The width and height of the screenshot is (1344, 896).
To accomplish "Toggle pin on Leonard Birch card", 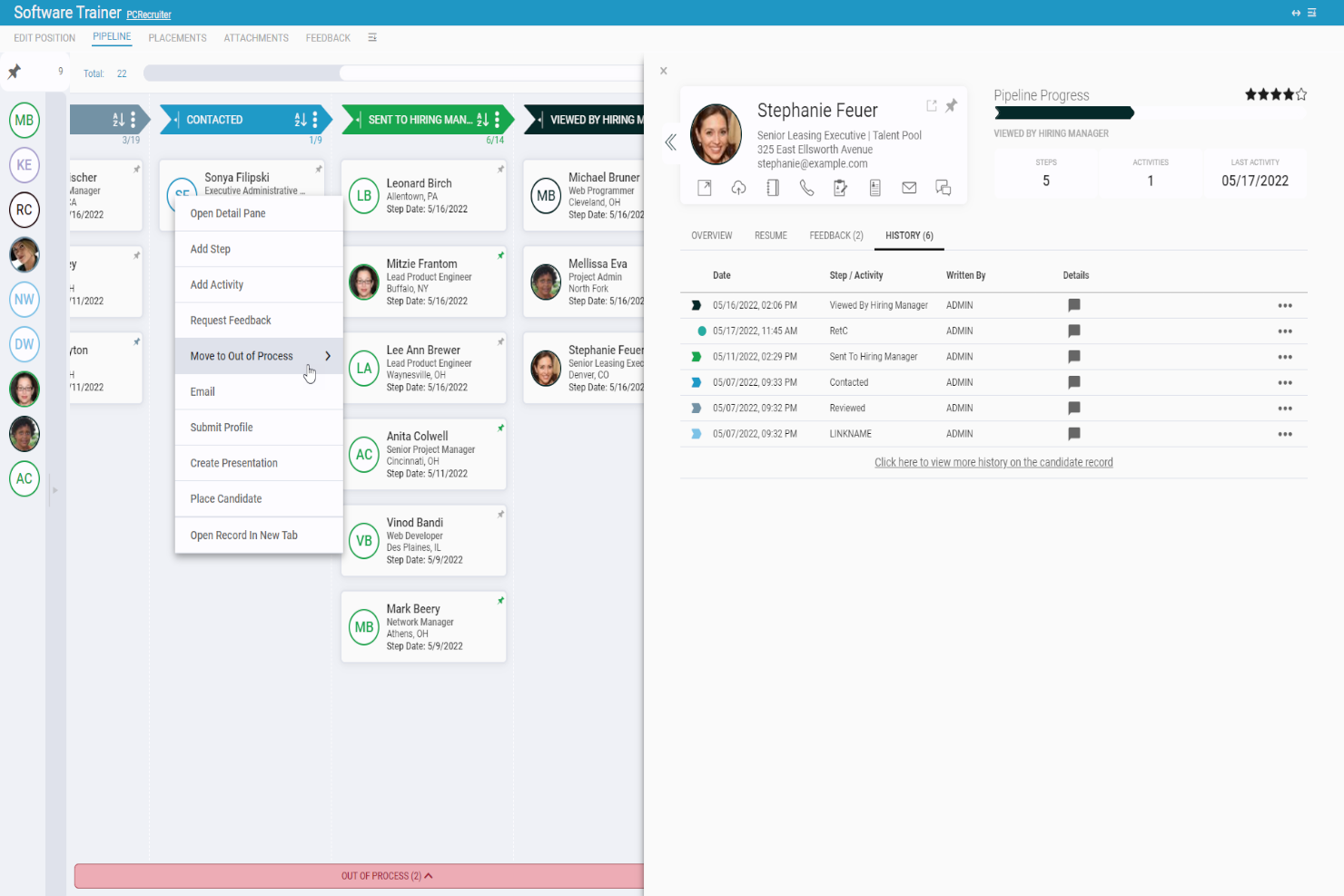I will pos(500,170).
